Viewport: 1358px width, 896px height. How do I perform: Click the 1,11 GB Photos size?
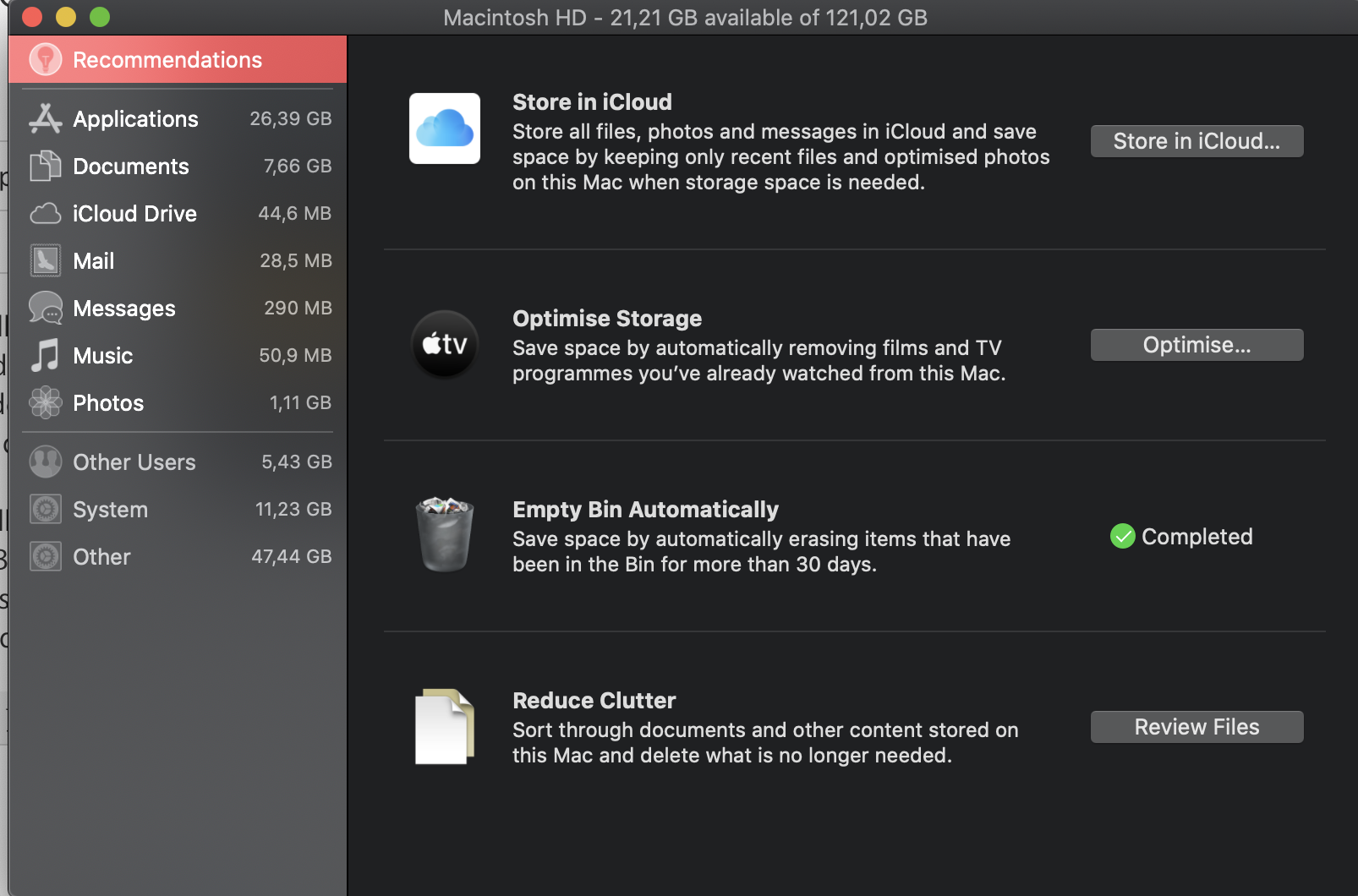point(300,403)
